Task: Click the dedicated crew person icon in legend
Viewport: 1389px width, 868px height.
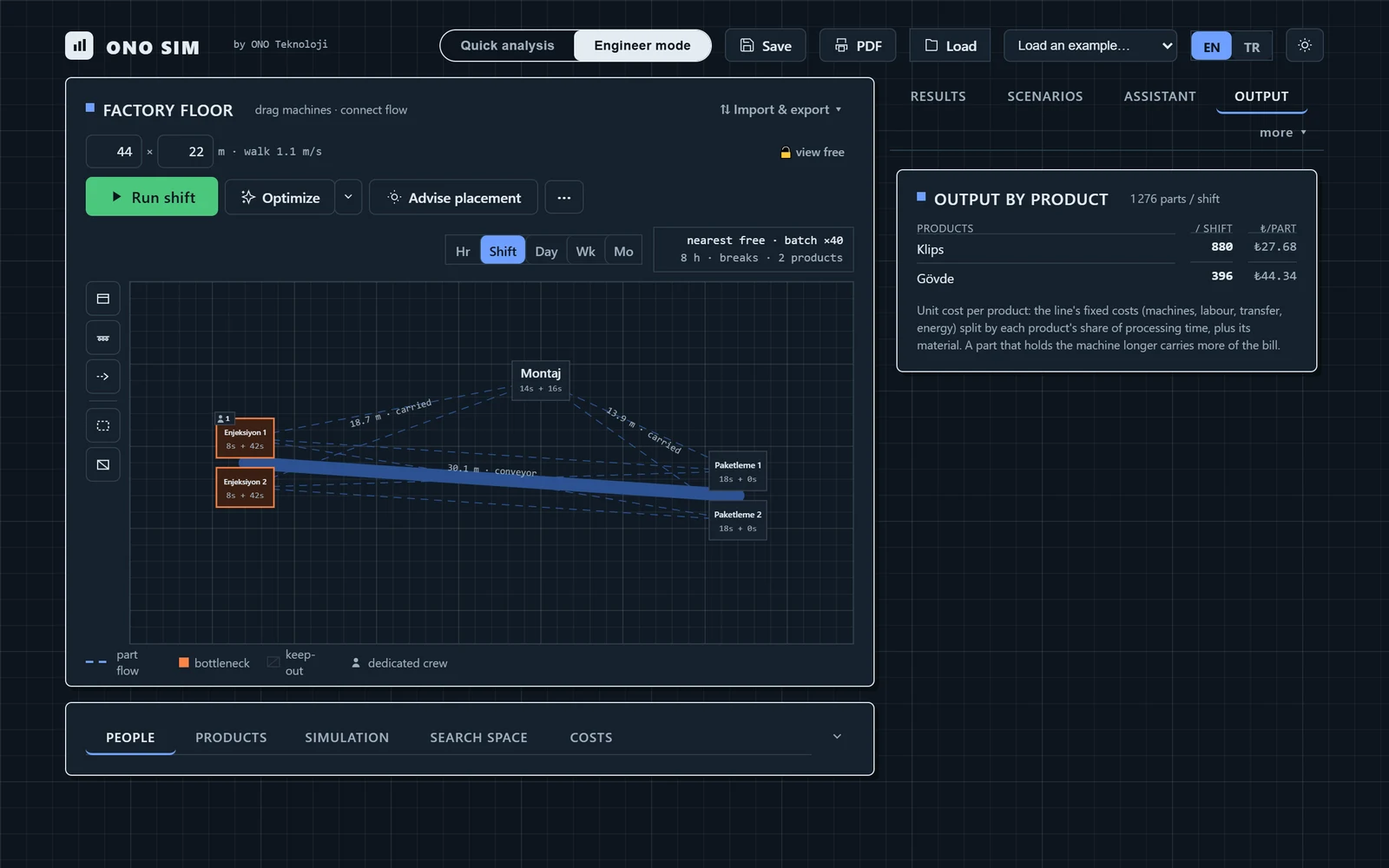Action: coord(356,663)
